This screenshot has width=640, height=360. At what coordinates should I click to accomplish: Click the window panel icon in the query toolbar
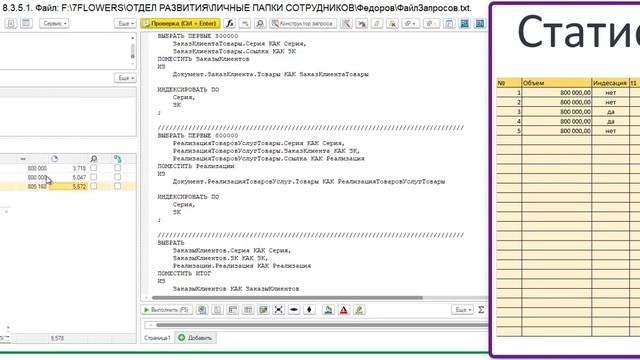tap(449, 24)
